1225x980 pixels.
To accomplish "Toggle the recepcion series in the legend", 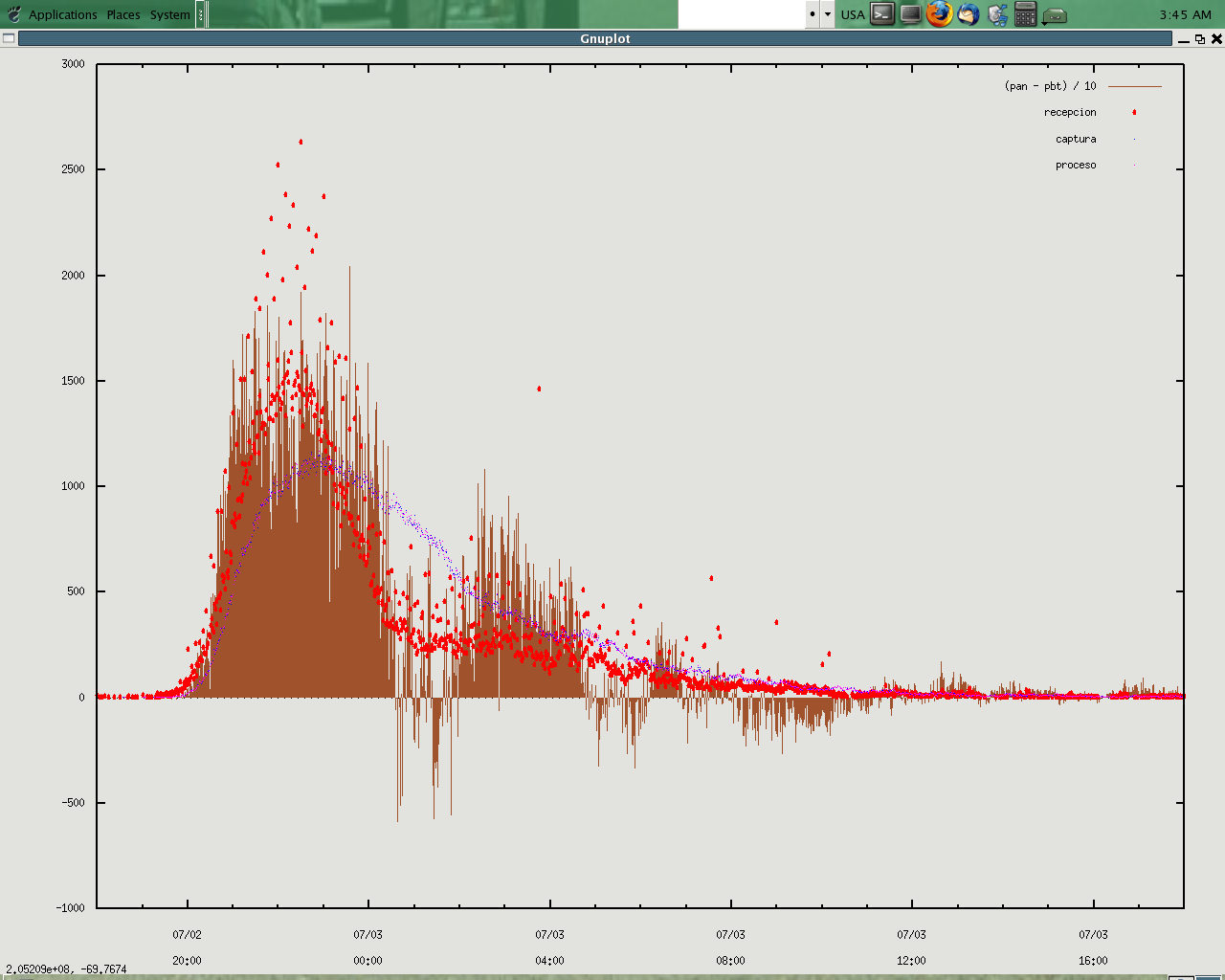I will coord(1070,113).
